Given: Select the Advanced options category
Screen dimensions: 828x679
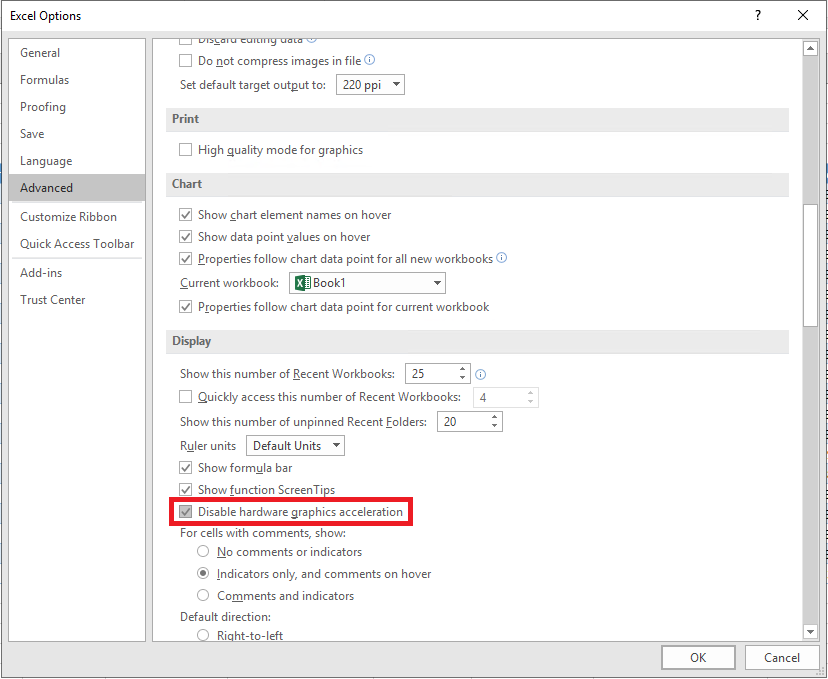Looking at the screenshot, I should coord(77,187).
